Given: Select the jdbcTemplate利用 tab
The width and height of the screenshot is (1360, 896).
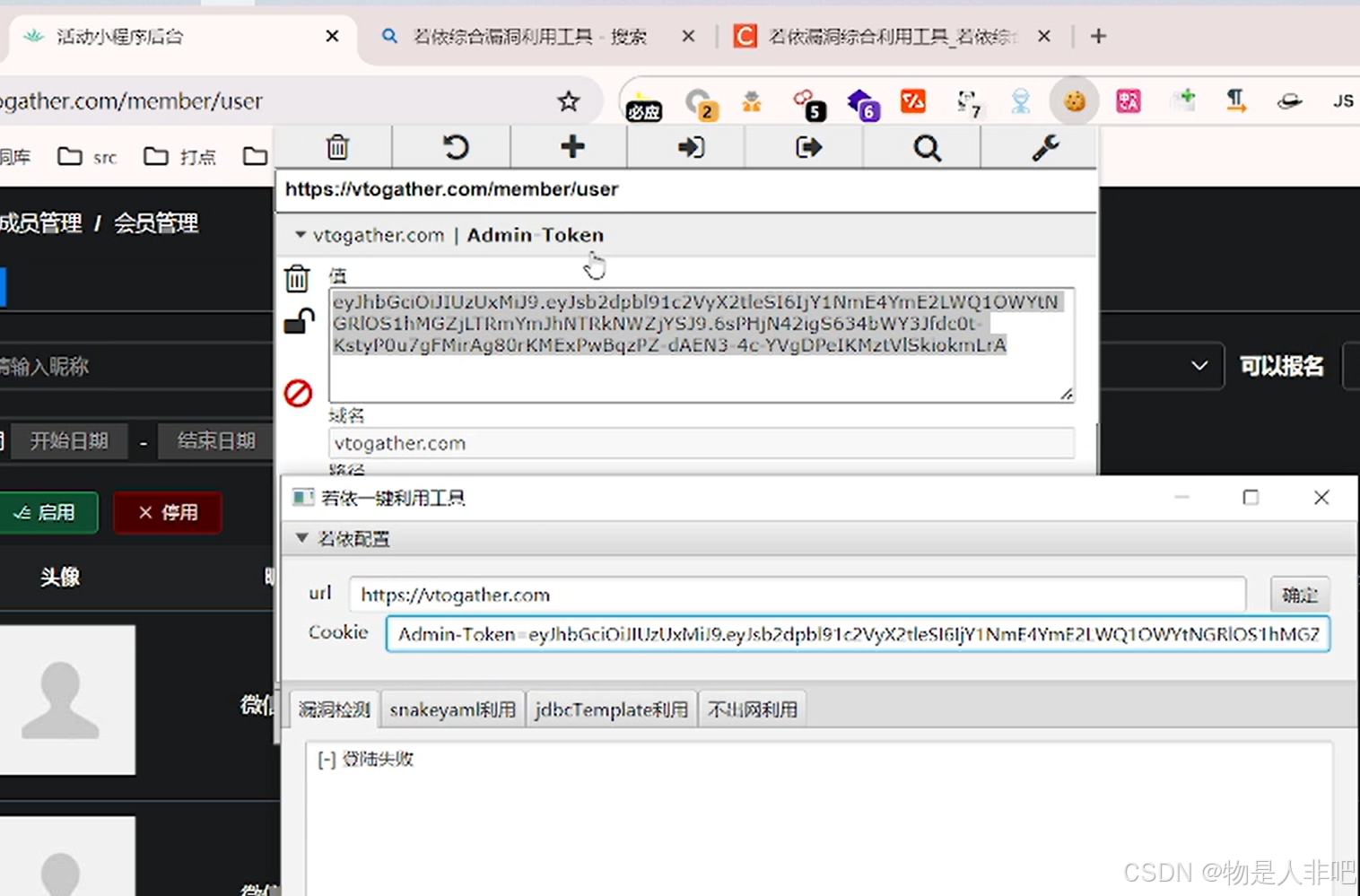Looking at the screenshot, I should pos(611,709).
